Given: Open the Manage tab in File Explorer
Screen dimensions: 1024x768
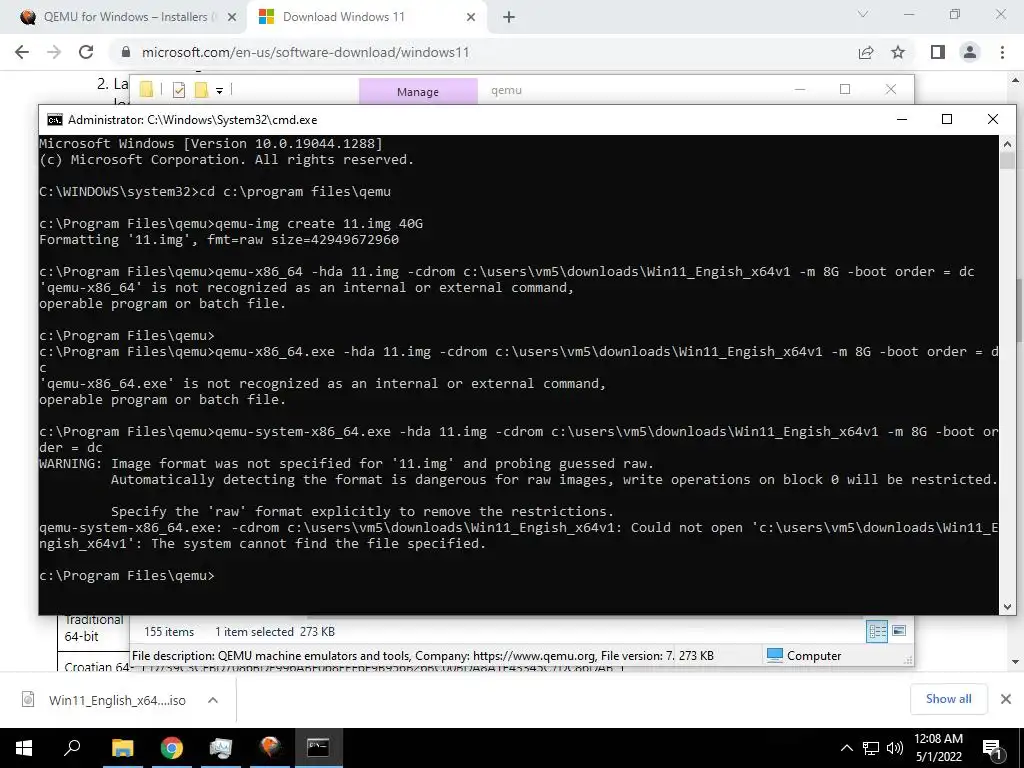Looking at the screenshot, I should (418, 91).
